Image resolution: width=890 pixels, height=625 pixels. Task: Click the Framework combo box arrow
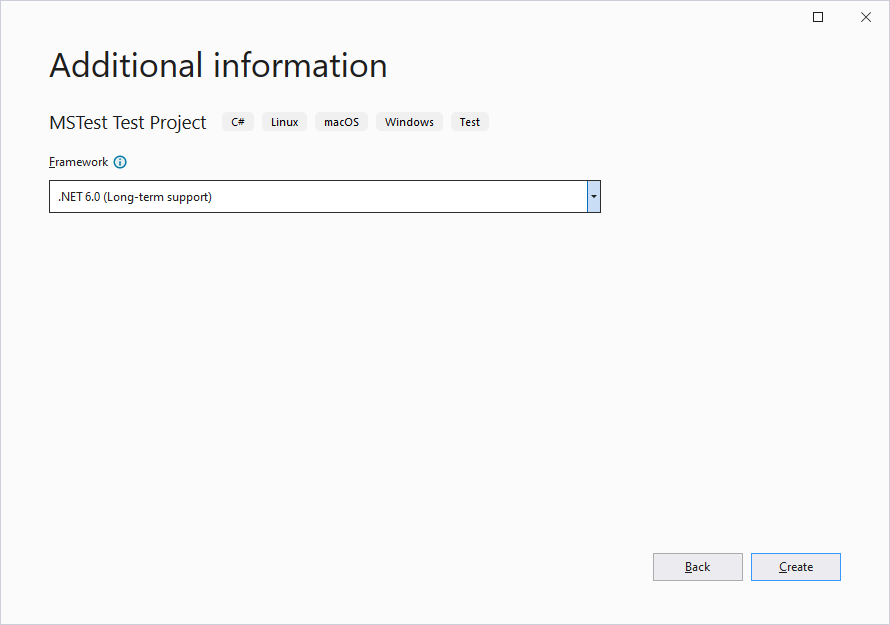click(593, 196)
